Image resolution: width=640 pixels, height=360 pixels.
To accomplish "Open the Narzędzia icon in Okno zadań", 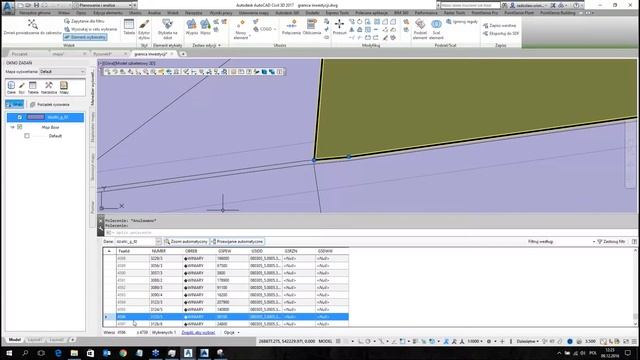I will tap(49, 87).
